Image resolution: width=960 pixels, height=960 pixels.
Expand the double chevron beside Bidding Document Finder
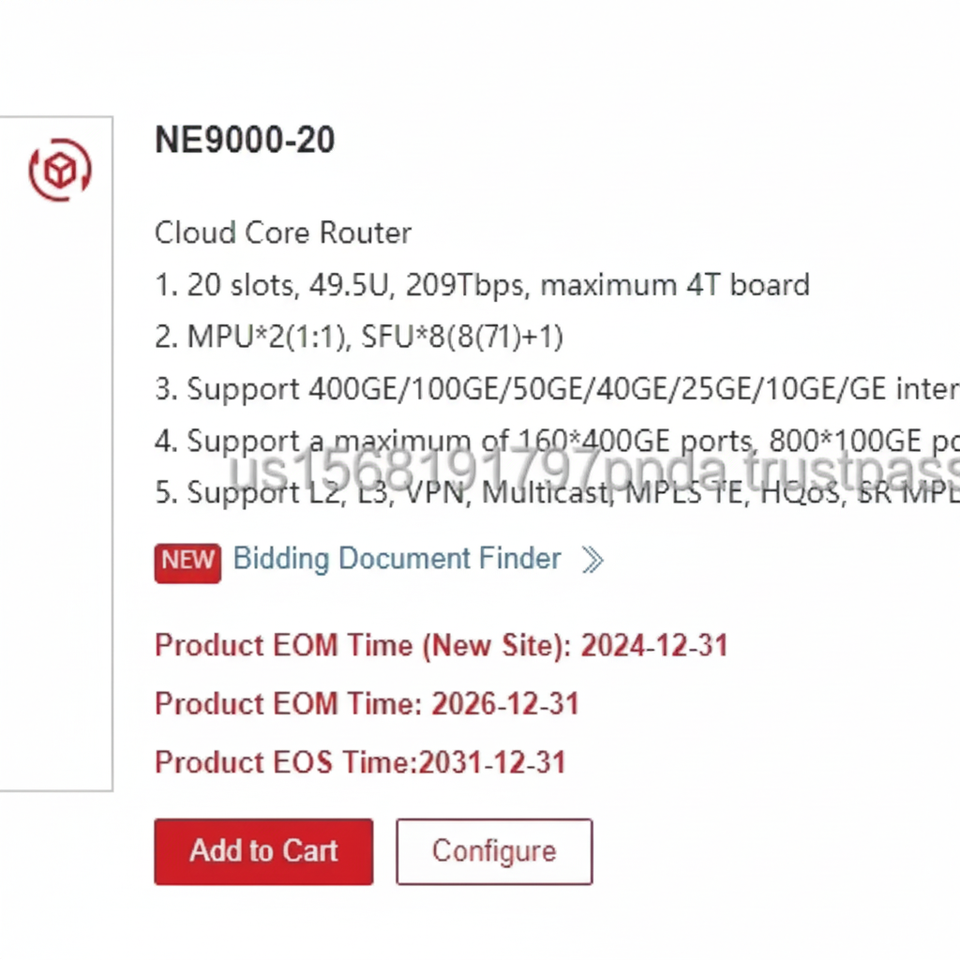[x=592, y=560]
